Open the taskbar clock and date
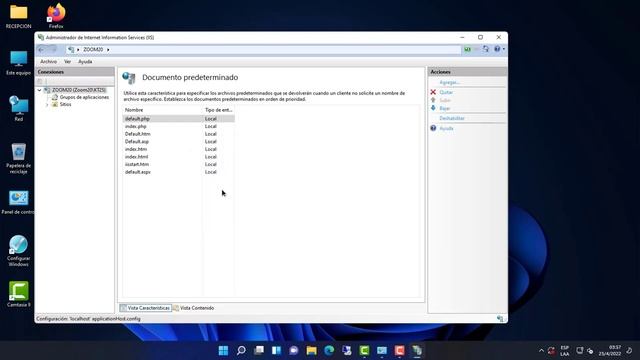Viewport: 640px width, 360px height. 610,351
